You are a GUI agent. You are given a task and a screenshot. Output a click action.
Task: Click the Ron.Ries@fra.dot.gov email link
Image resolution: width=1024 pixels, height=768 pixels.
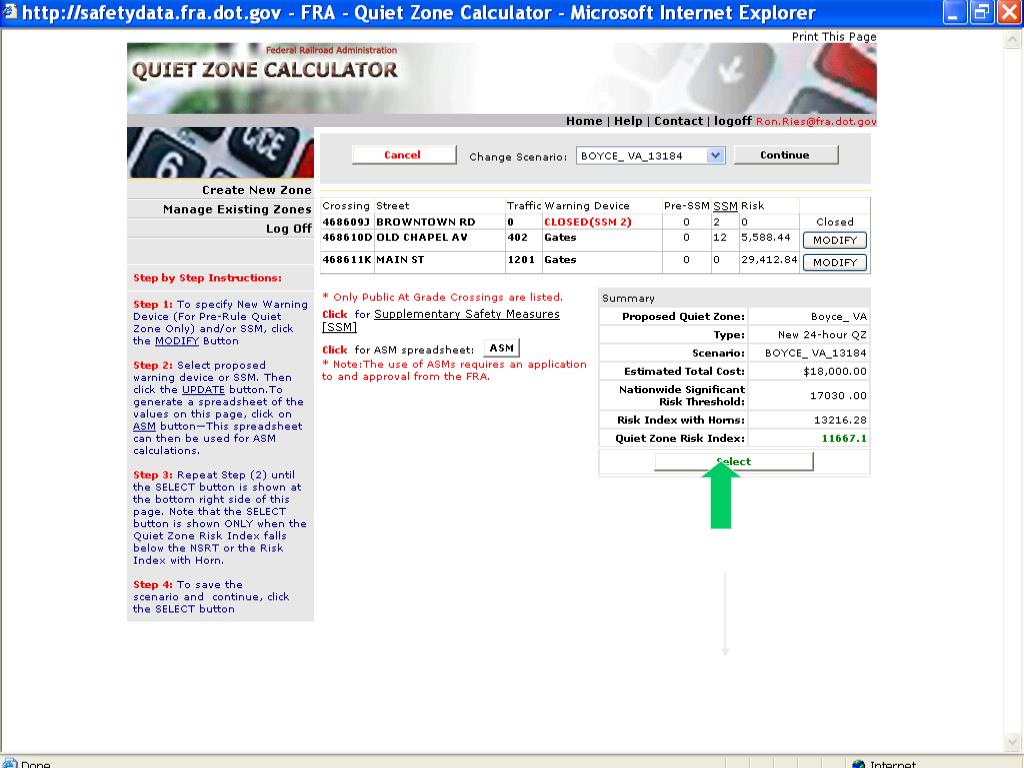tap(816, 121)
